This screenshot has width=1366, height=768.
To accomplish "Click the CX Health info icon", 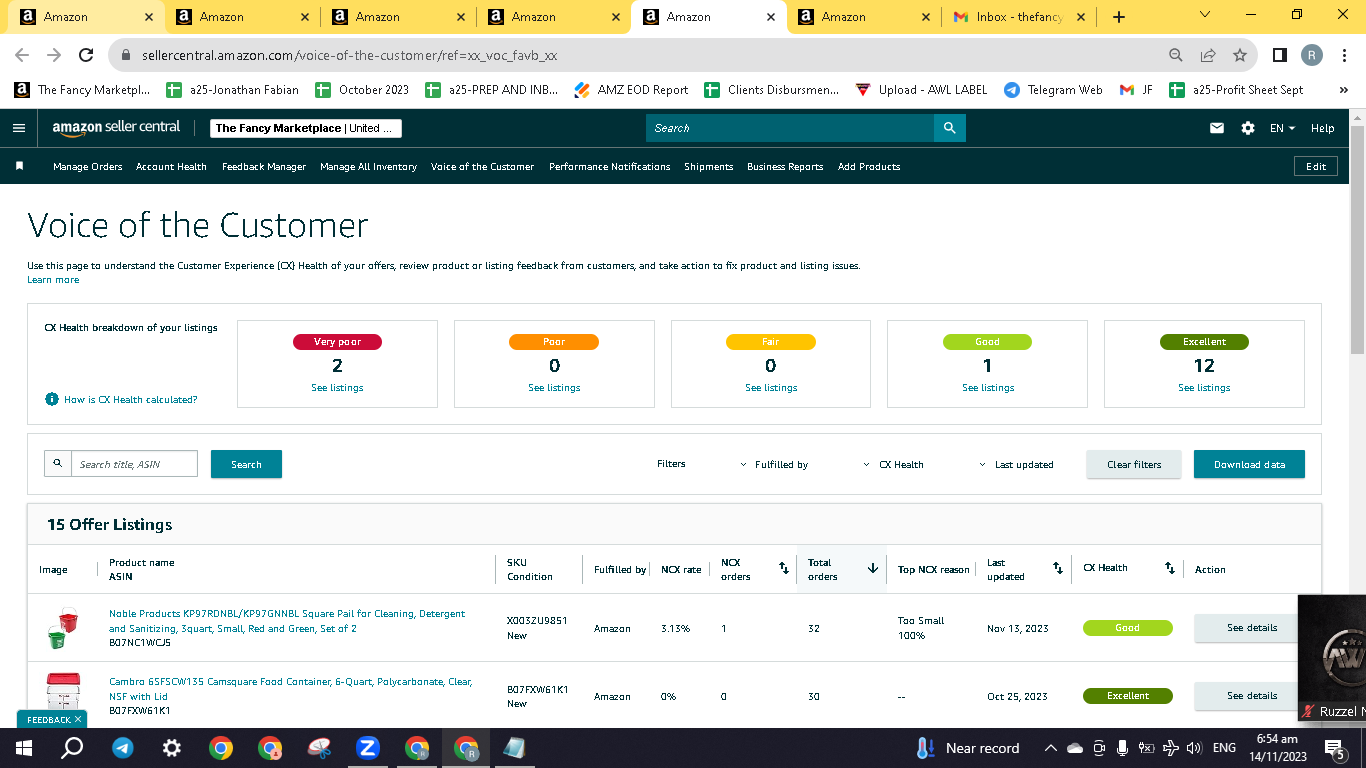I will point(52,399).
